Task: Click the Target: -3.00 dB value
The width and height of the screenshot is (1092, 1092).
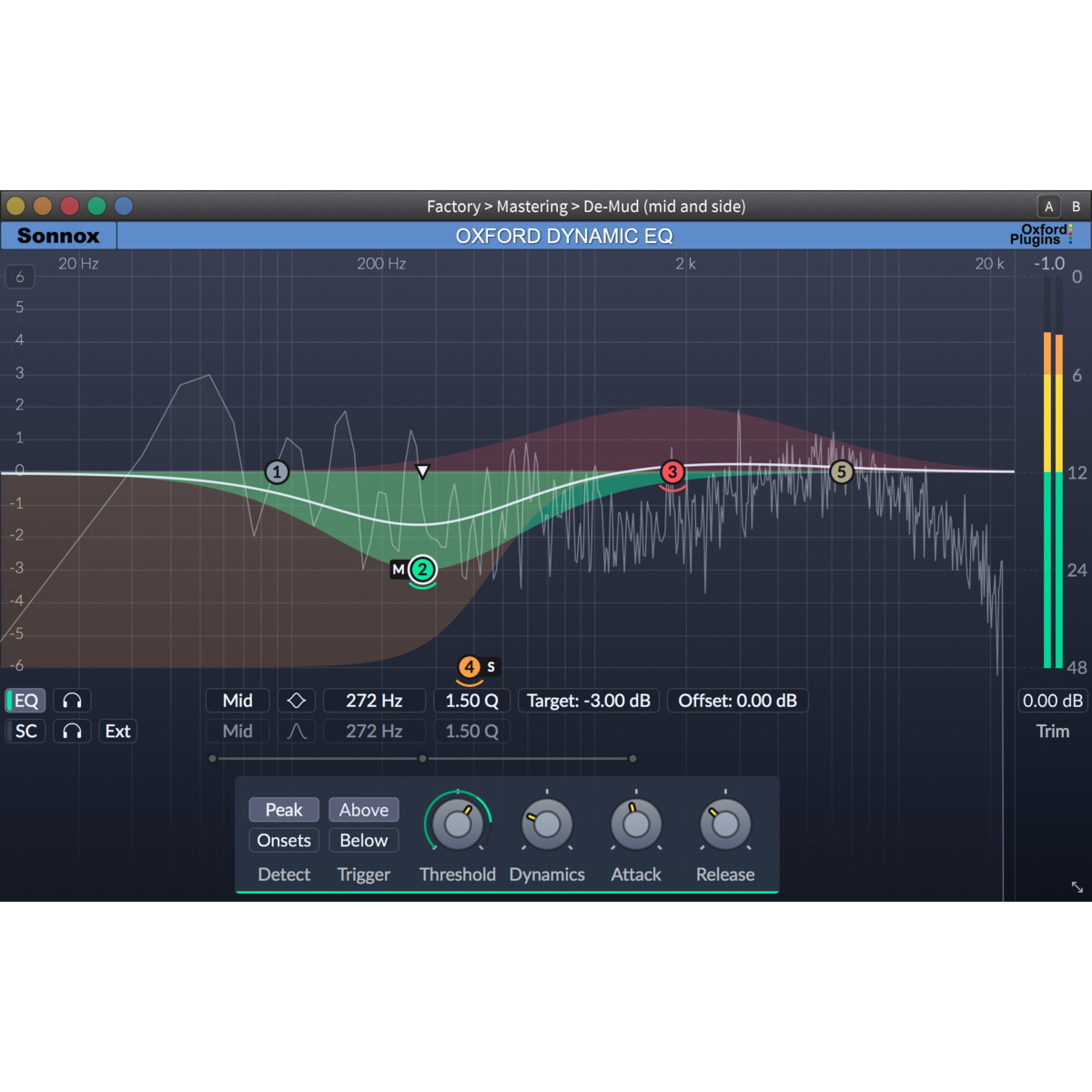Action: pyautogui.click(x=588, y=700)
